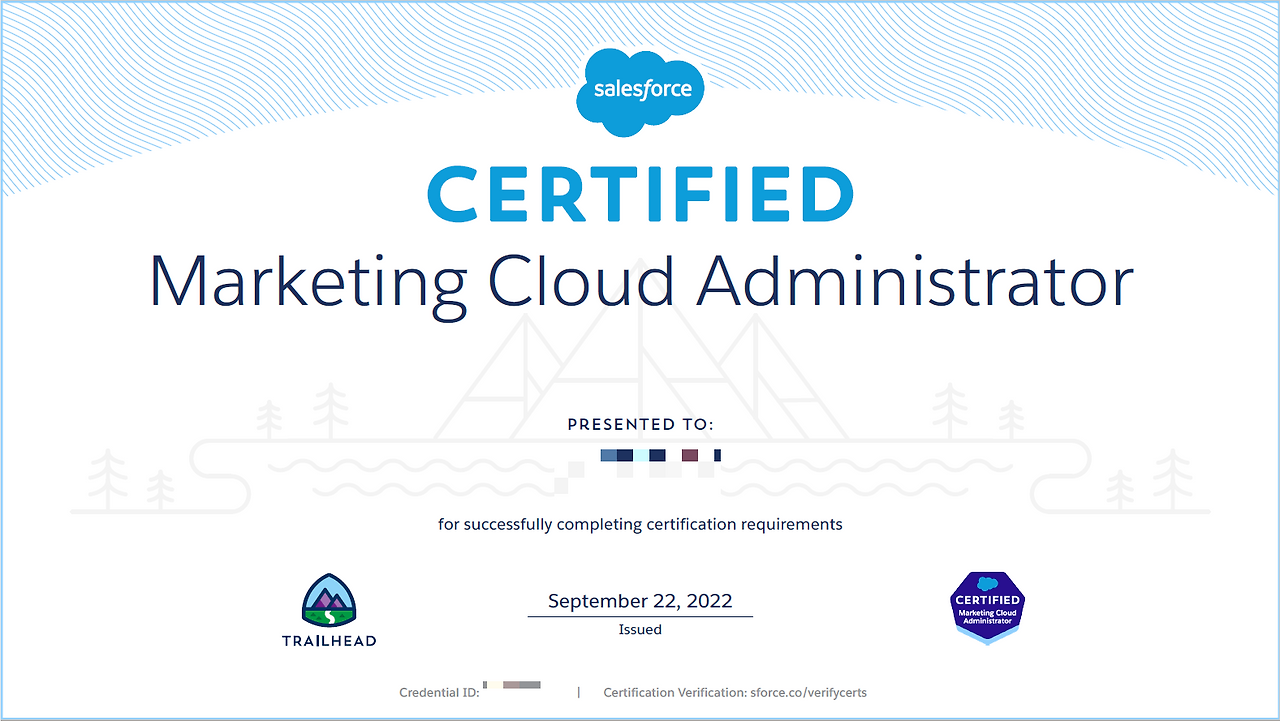
Task: Click the Credential ID label
Action: tap(439, 692)
